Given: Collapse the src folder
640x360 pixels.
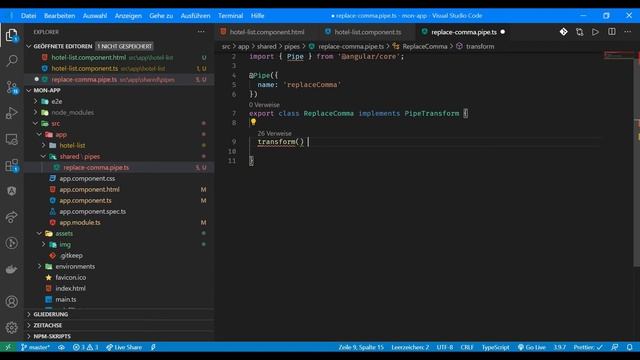Looking at the screenshot, I should [36, 123].
